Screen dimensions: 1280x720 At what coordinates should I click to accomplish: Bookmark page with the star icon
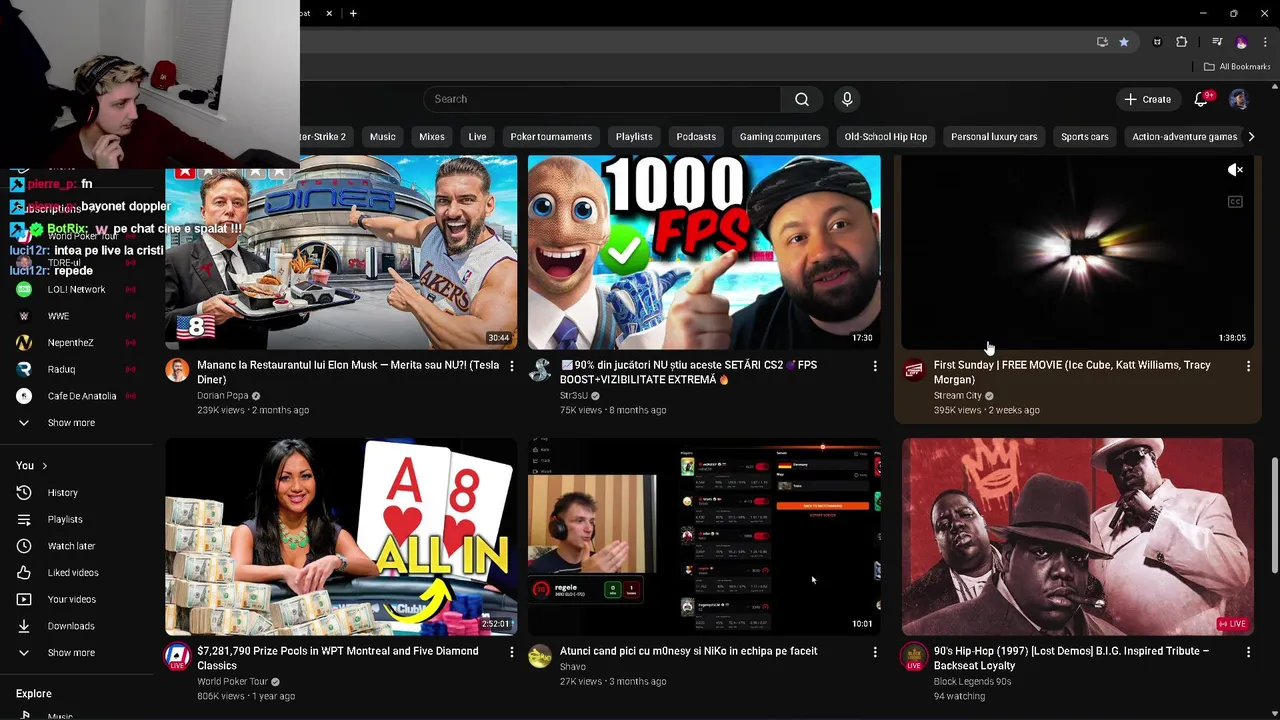pos(1124,42)
